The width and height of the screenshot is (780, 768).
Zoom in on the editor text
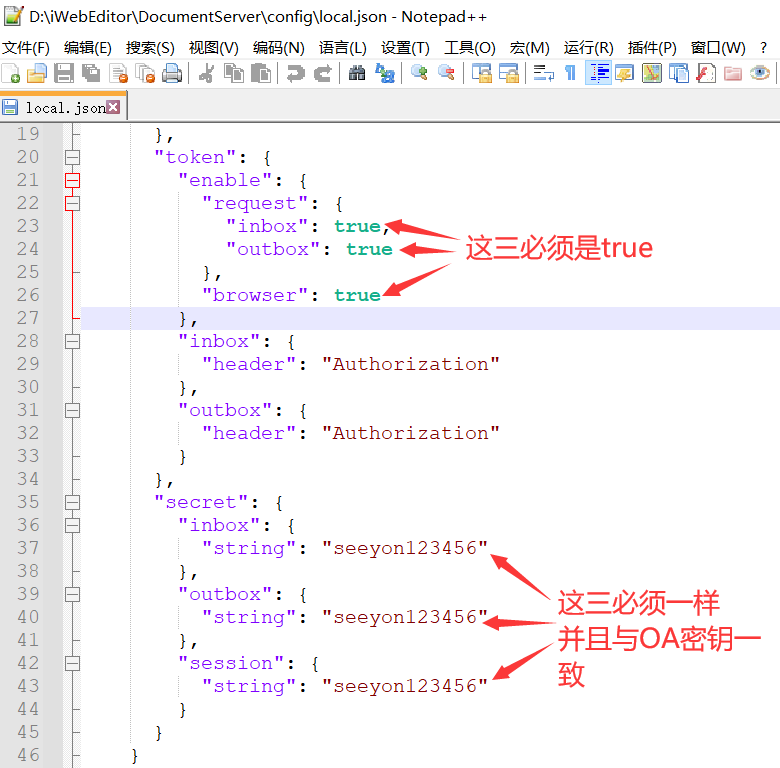pos(419,73)
